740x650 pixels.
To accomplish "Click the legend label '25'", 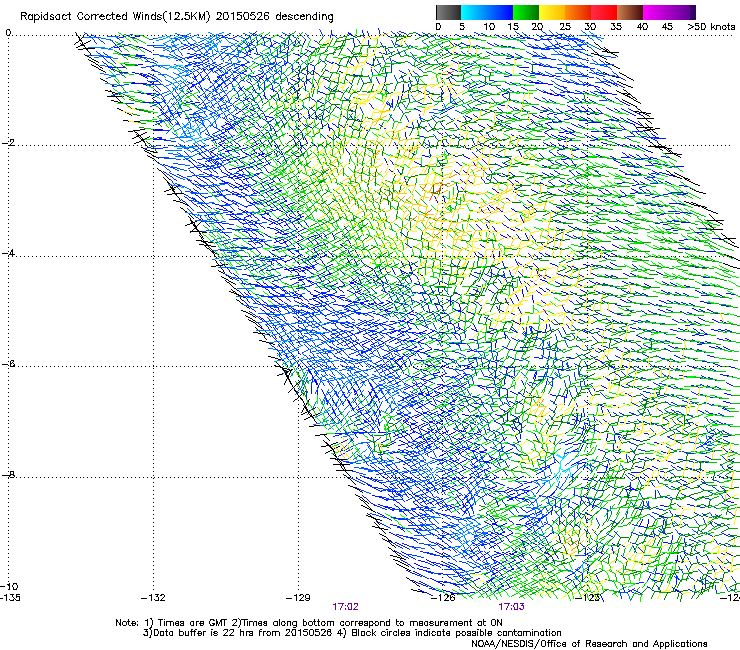I will point(565,26).
